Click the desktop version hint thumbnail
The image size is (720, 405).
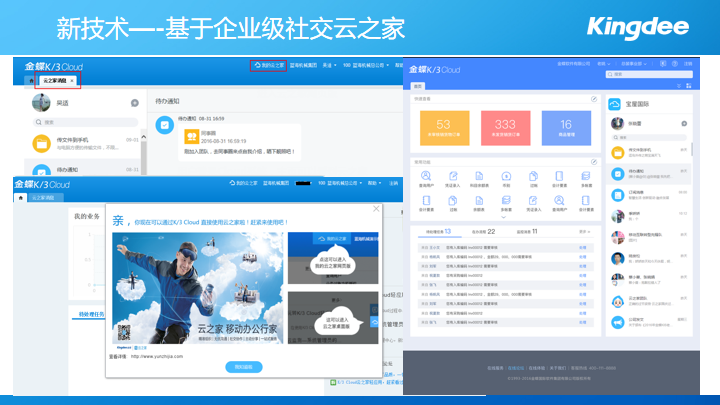(x=333, y=317)
